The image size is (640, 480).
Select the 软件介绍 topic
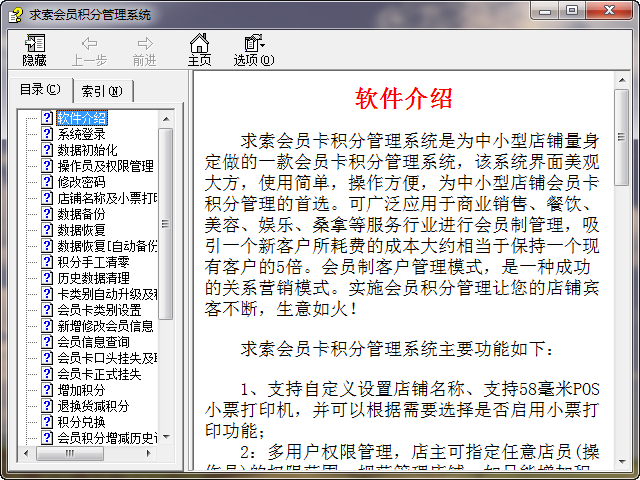(x=82, y=118)
